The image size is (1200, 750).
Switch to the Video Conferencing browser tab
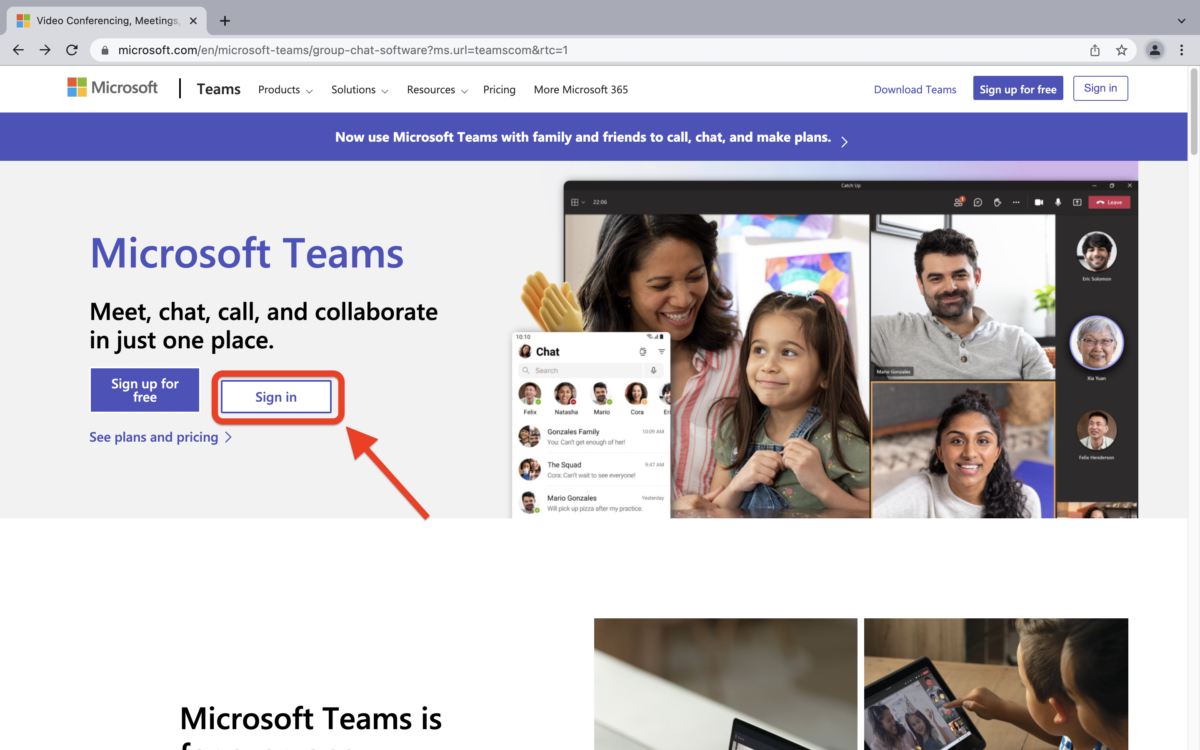point(105,19)
